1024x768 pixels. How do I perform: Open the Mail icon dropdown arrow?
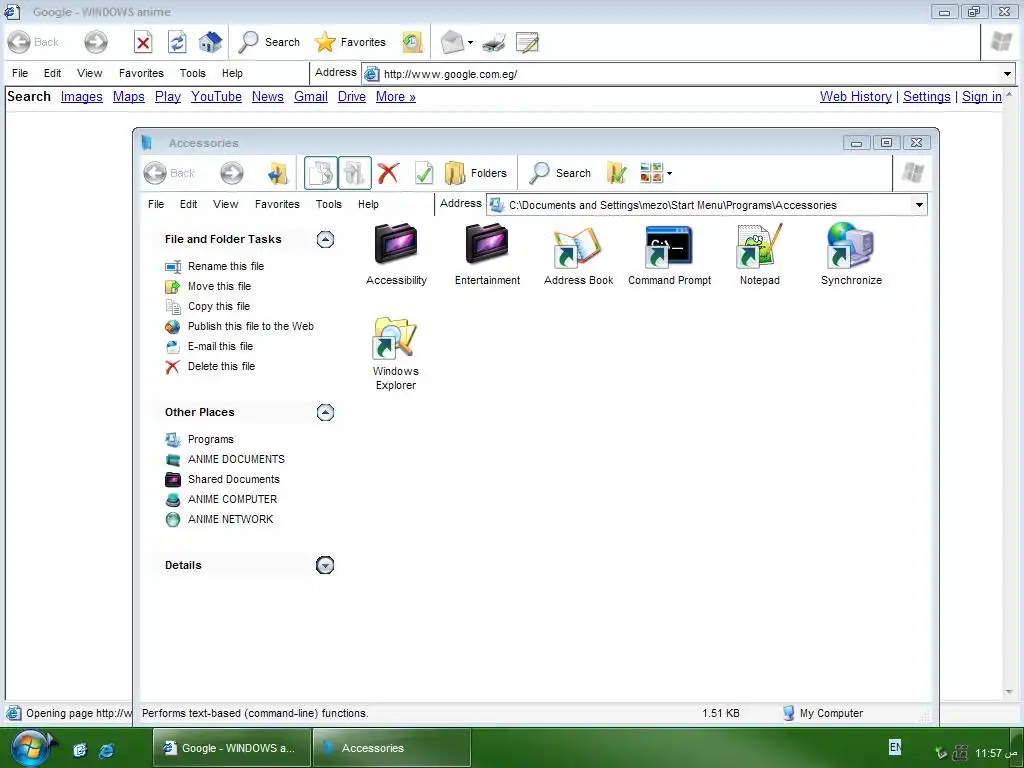click(470, 42)
